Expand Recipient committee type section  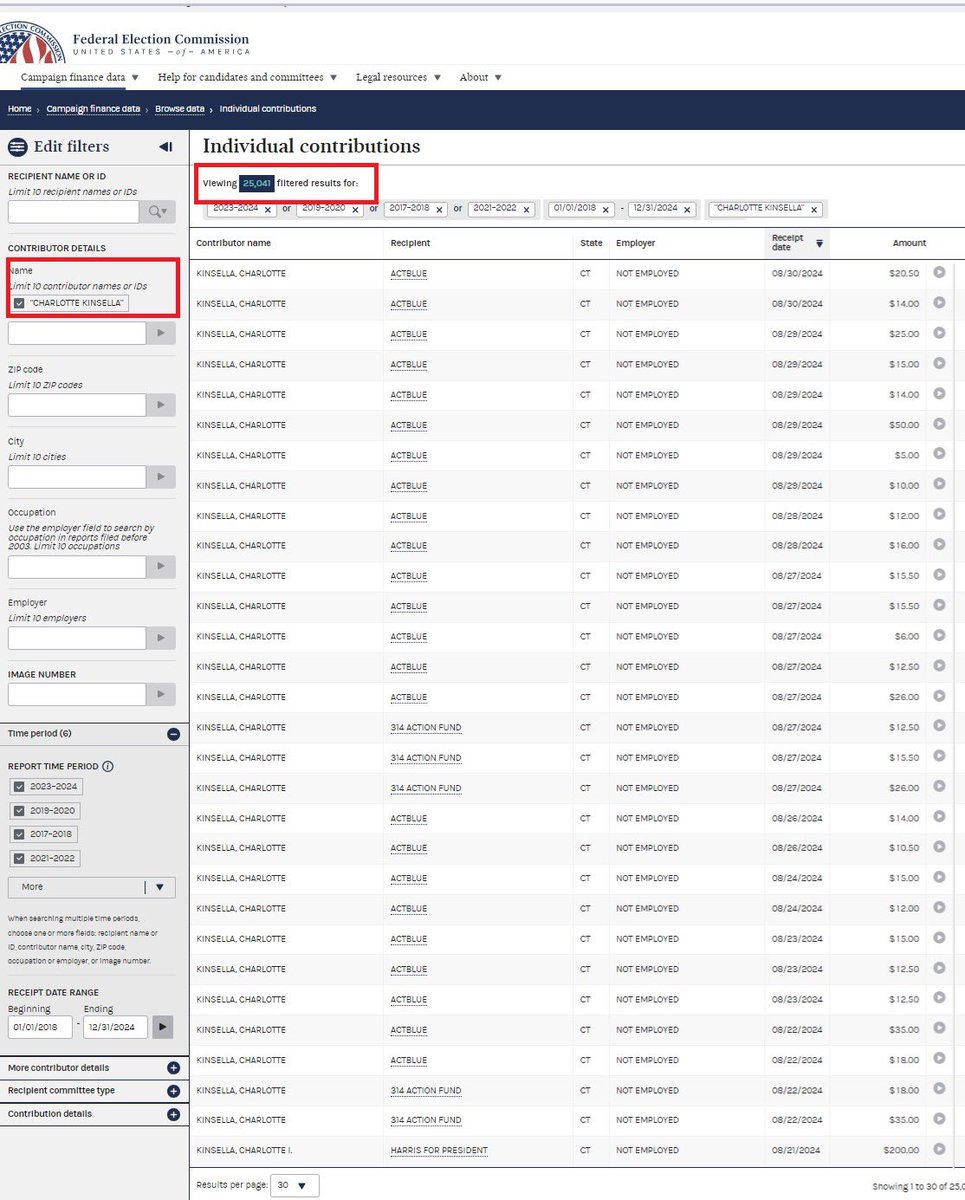173,1091
